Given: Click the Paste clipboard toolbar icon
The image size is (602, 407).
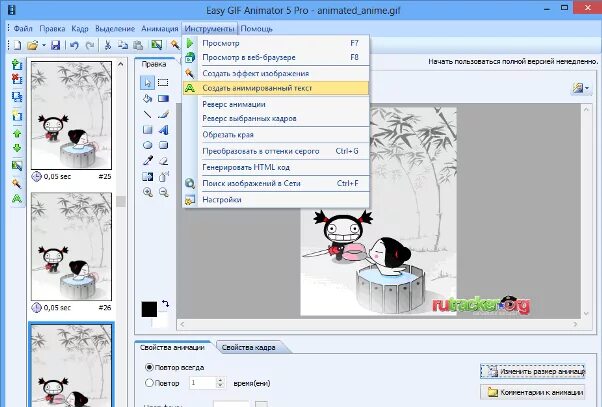Looking at the screenshot, I should pyautogui.click(x=138, y=45).
